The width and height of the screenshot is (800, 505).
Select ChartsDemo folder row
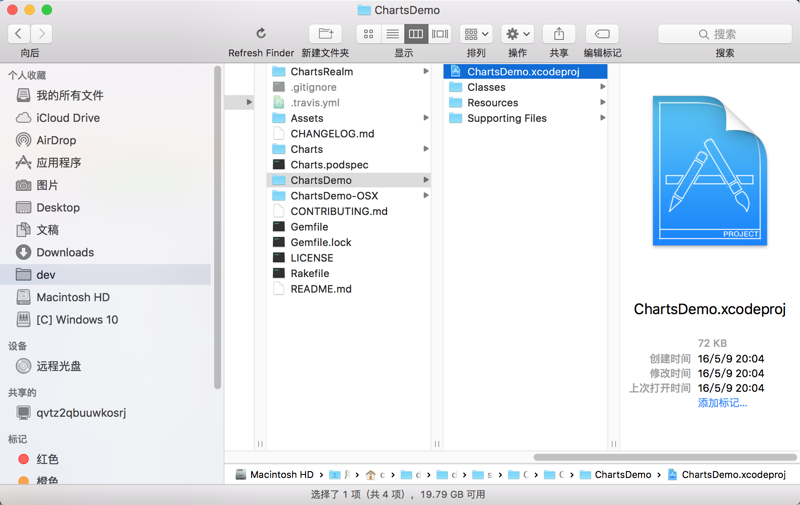[349, 180]
